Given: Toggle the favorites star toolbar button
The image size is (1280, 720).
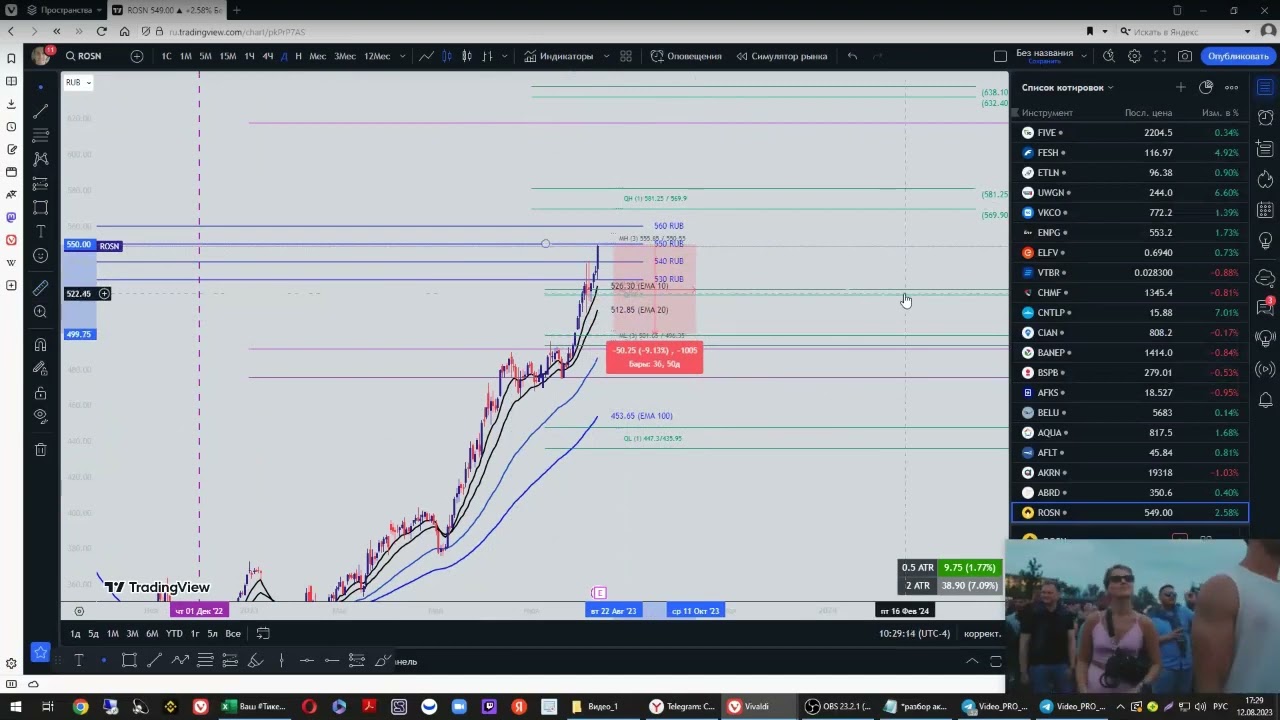Looking at the screenshot, I should tap(40, 652).
